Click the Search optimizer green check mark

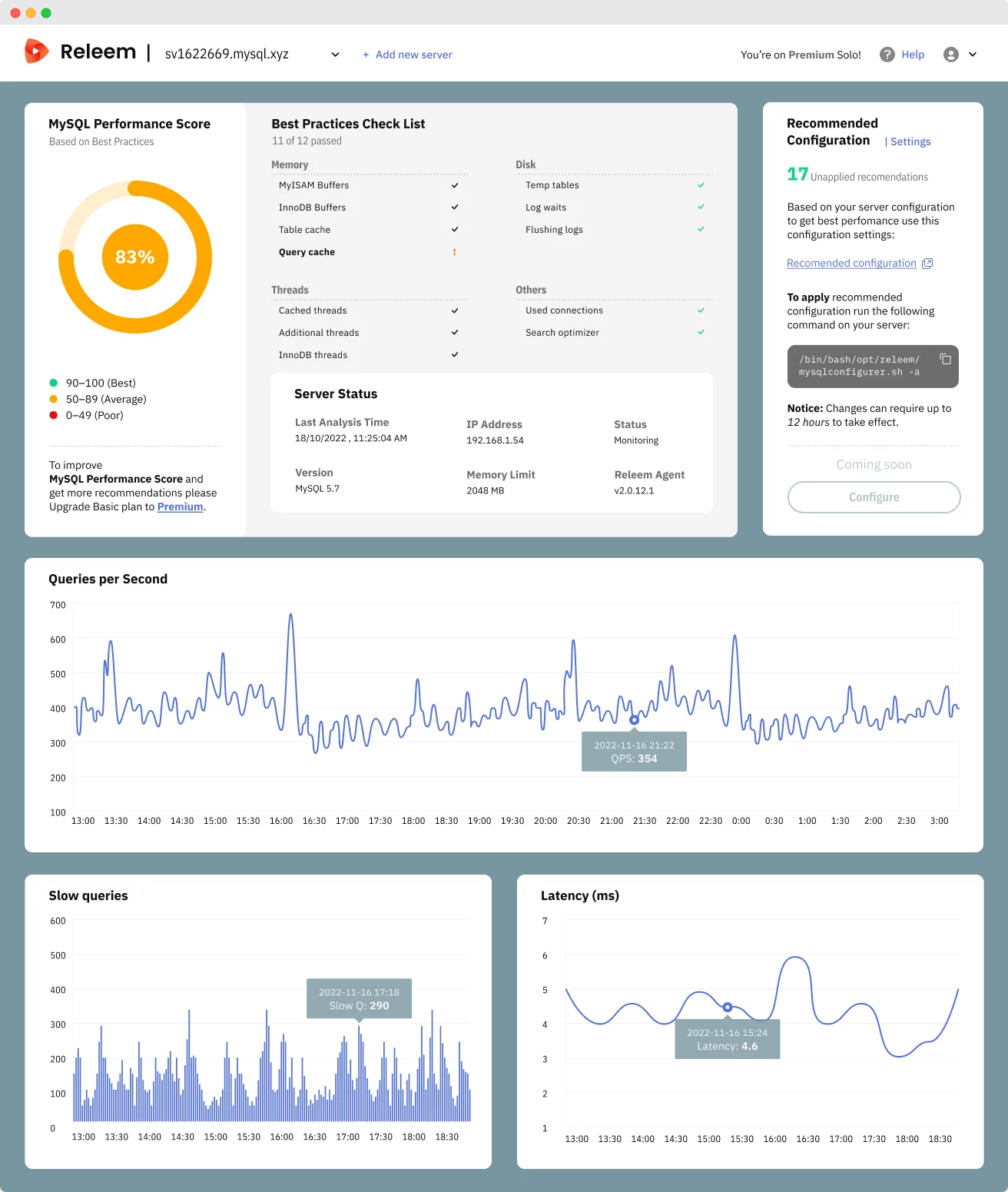[x=701, y=332]
